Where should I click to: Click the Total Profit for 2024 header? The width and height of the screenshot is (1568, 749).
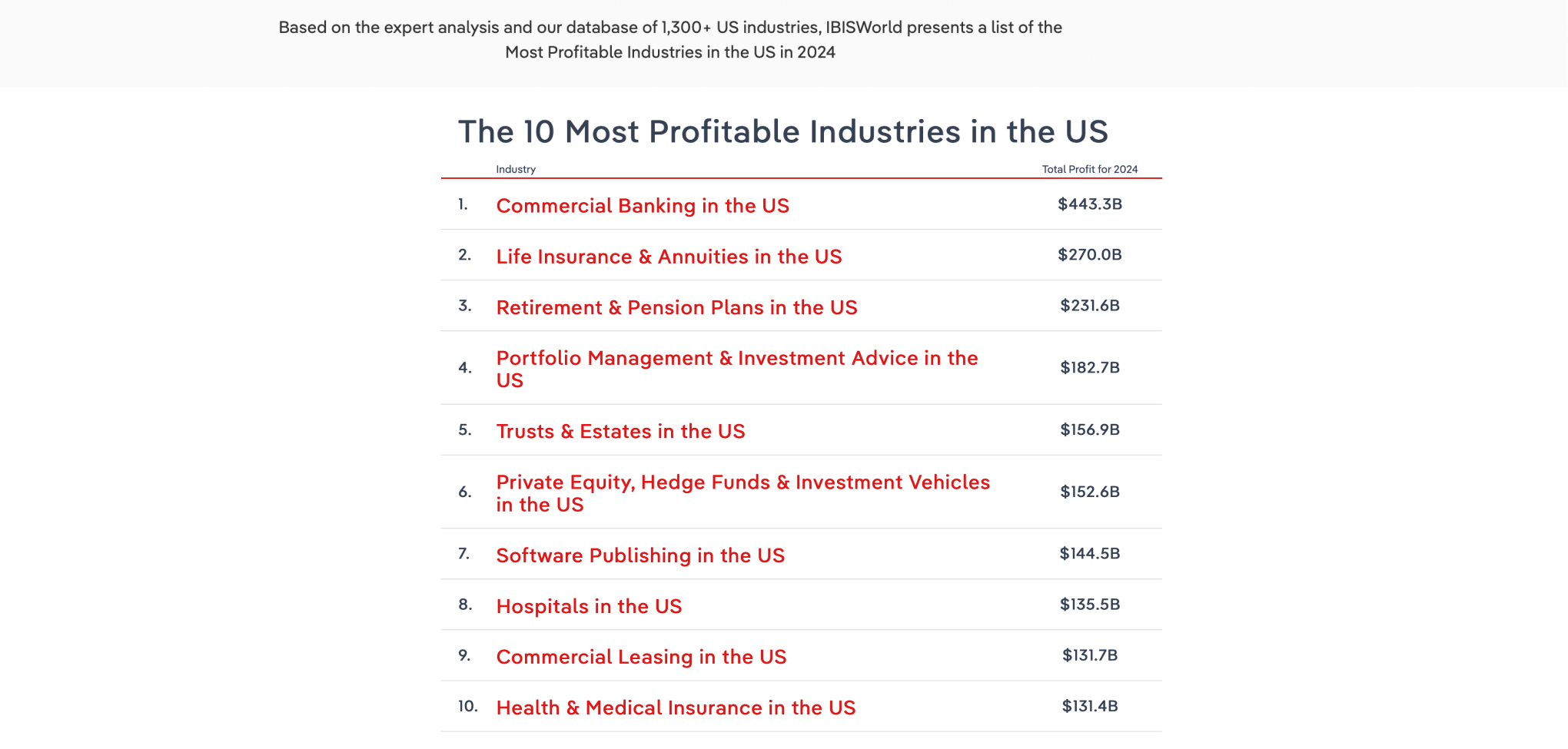pos(1089,169)
